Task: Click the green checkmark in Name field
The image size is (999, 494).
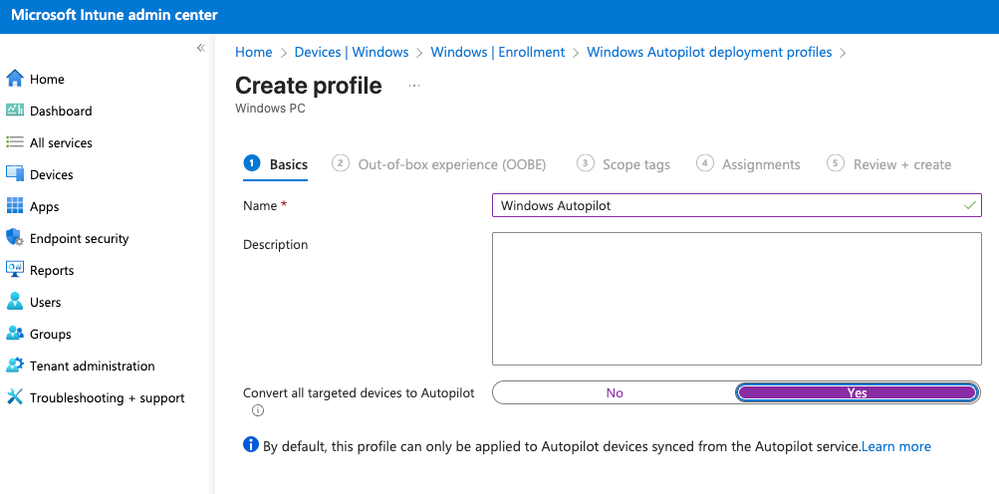Action: click(x=970, y=205)
